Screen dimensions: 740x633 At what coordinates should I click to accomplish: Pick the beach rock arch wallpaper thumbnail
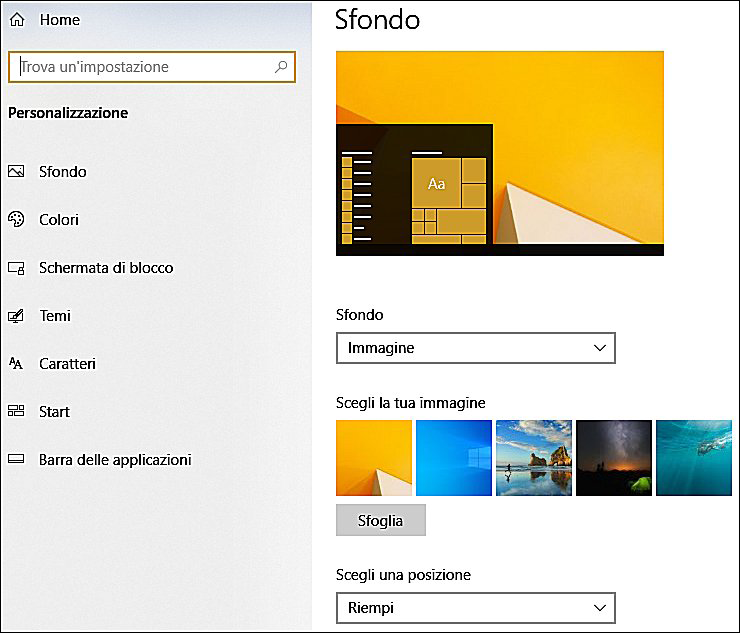[534, 458]
